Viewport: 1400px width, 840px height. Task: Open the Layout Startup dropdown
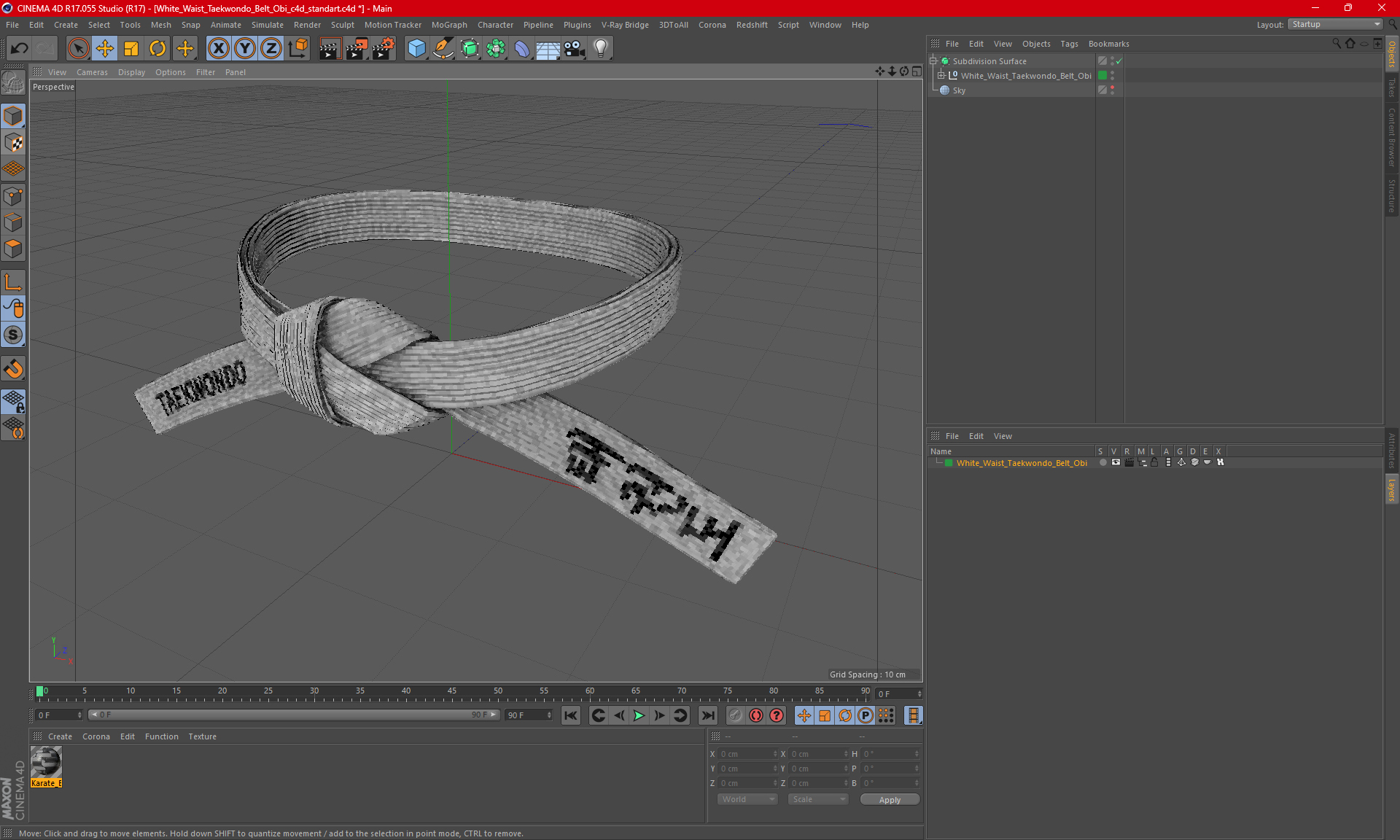tap(1336, 24)
